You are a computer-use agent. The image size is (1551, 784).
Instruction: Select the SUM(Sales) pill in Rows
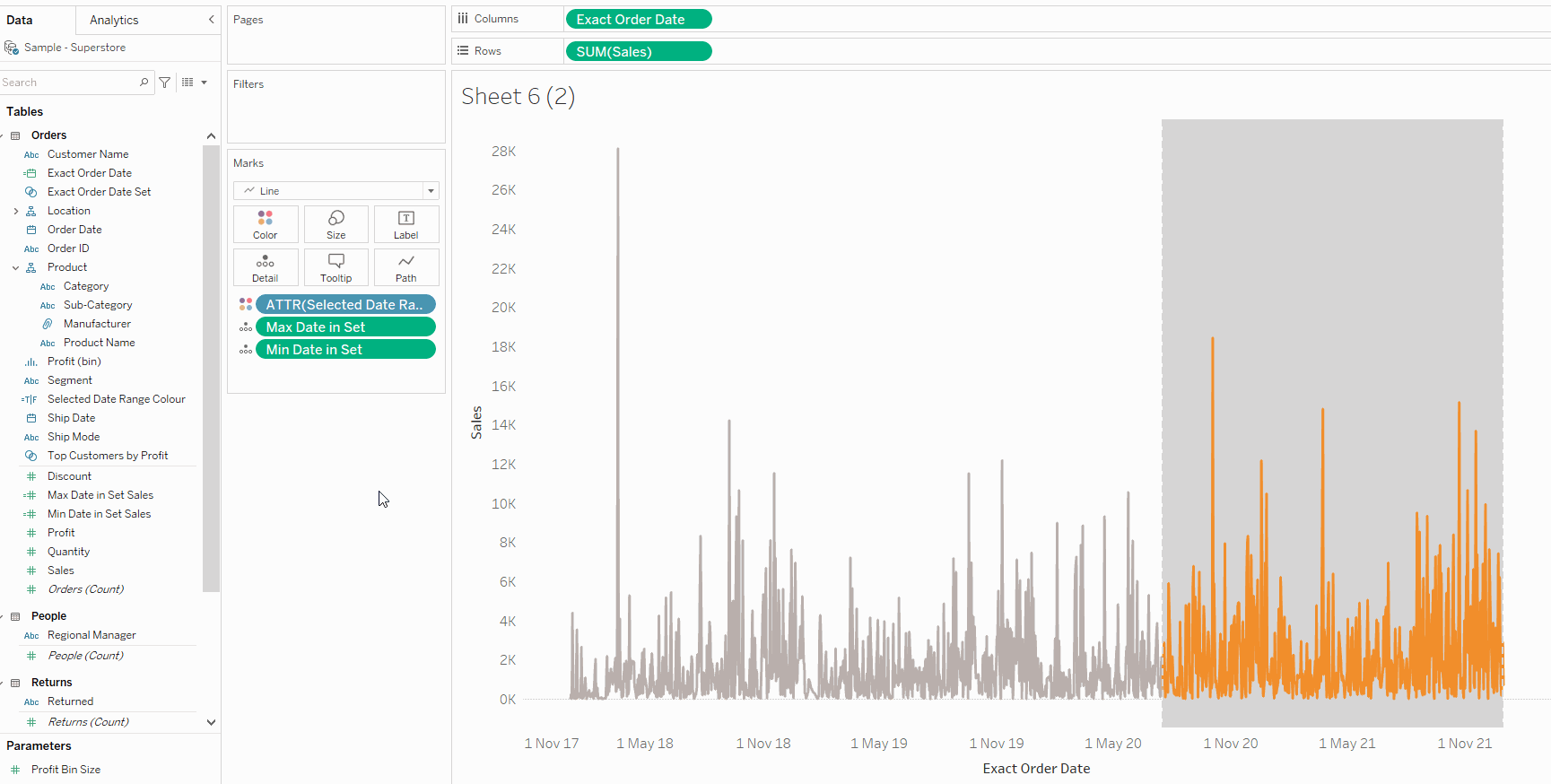[x=639, y=51]
